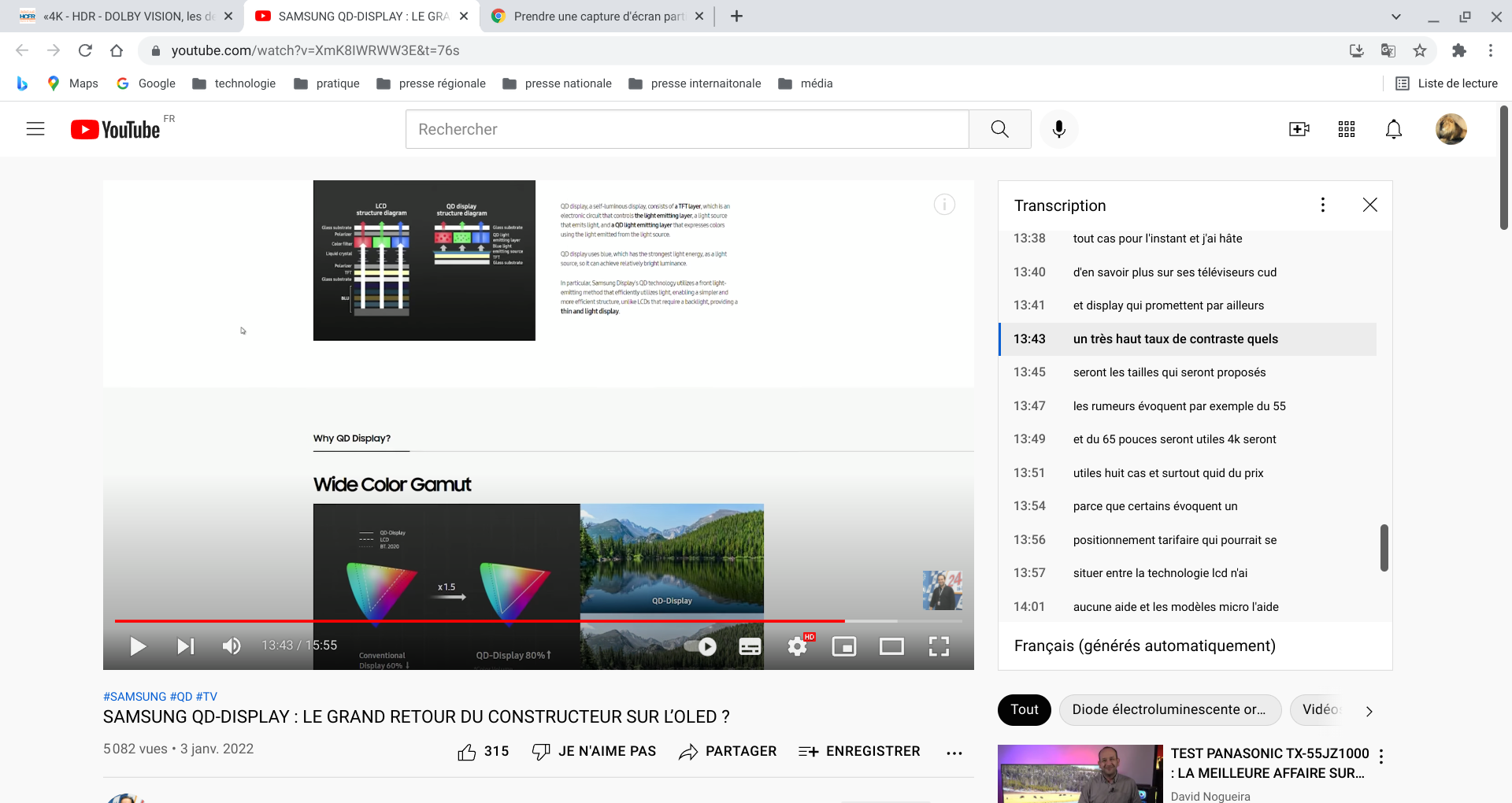Switch to theater mode view
The height and width of the screenshot is (803, 1512).
[x=891, y=646]
